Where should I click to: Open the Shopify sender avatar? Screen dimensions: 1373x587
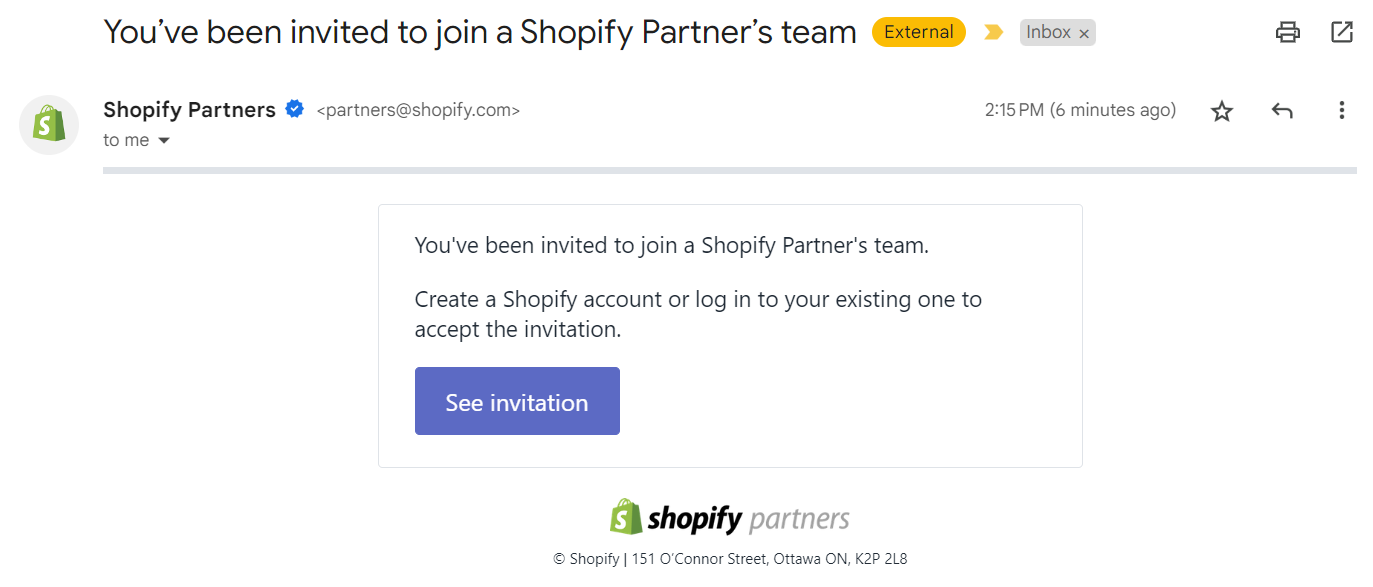(49, 125)
